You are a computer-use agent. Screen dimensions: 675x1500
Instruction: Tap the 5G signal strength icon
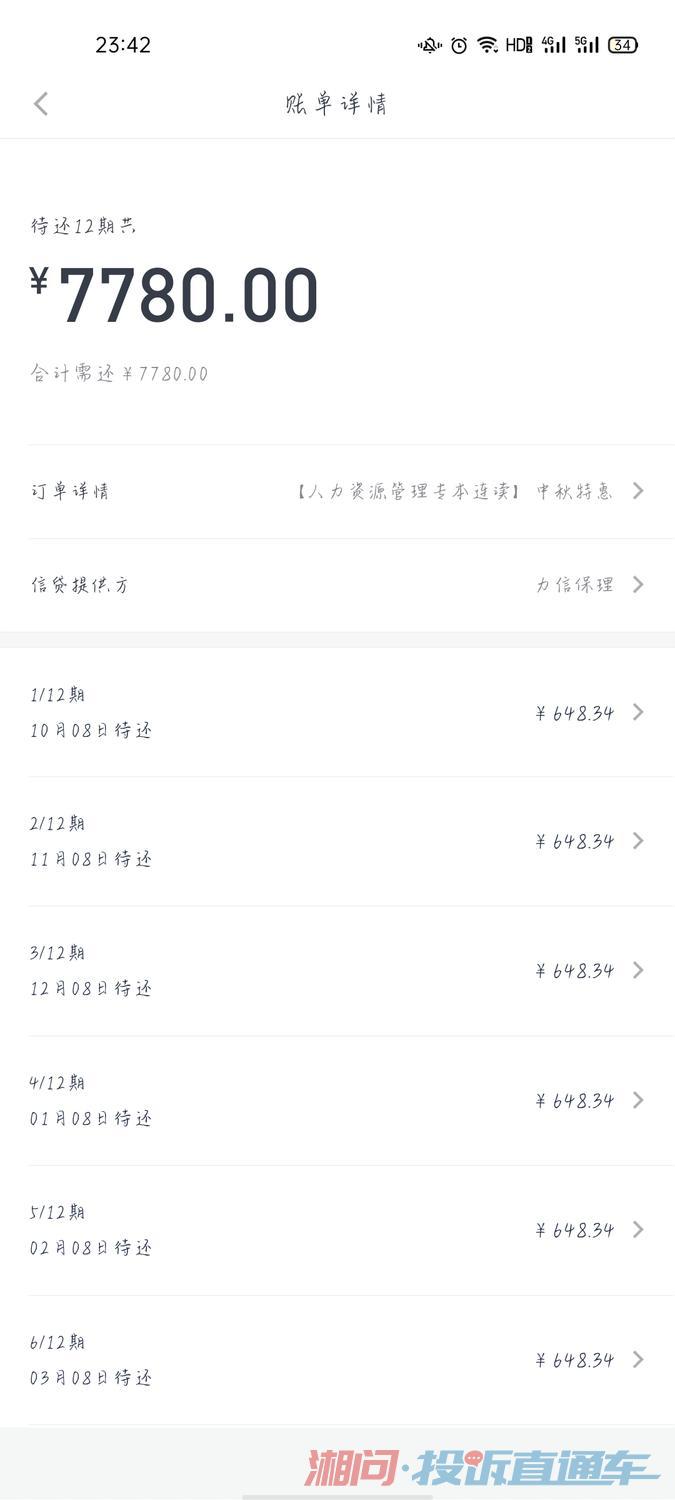587,45
